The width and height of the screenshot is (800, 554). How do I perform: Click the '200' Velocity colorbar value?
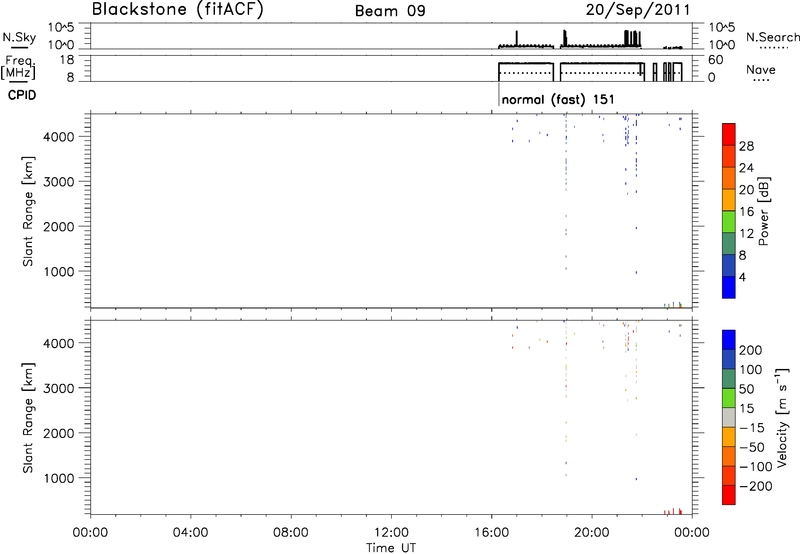(751, 350)
